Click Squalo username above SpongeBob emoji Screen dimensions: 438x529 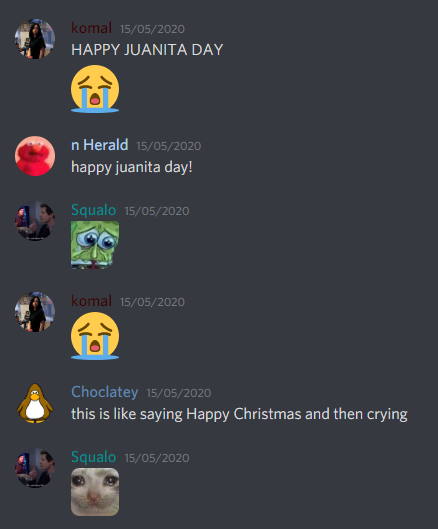tap(93, 210)
